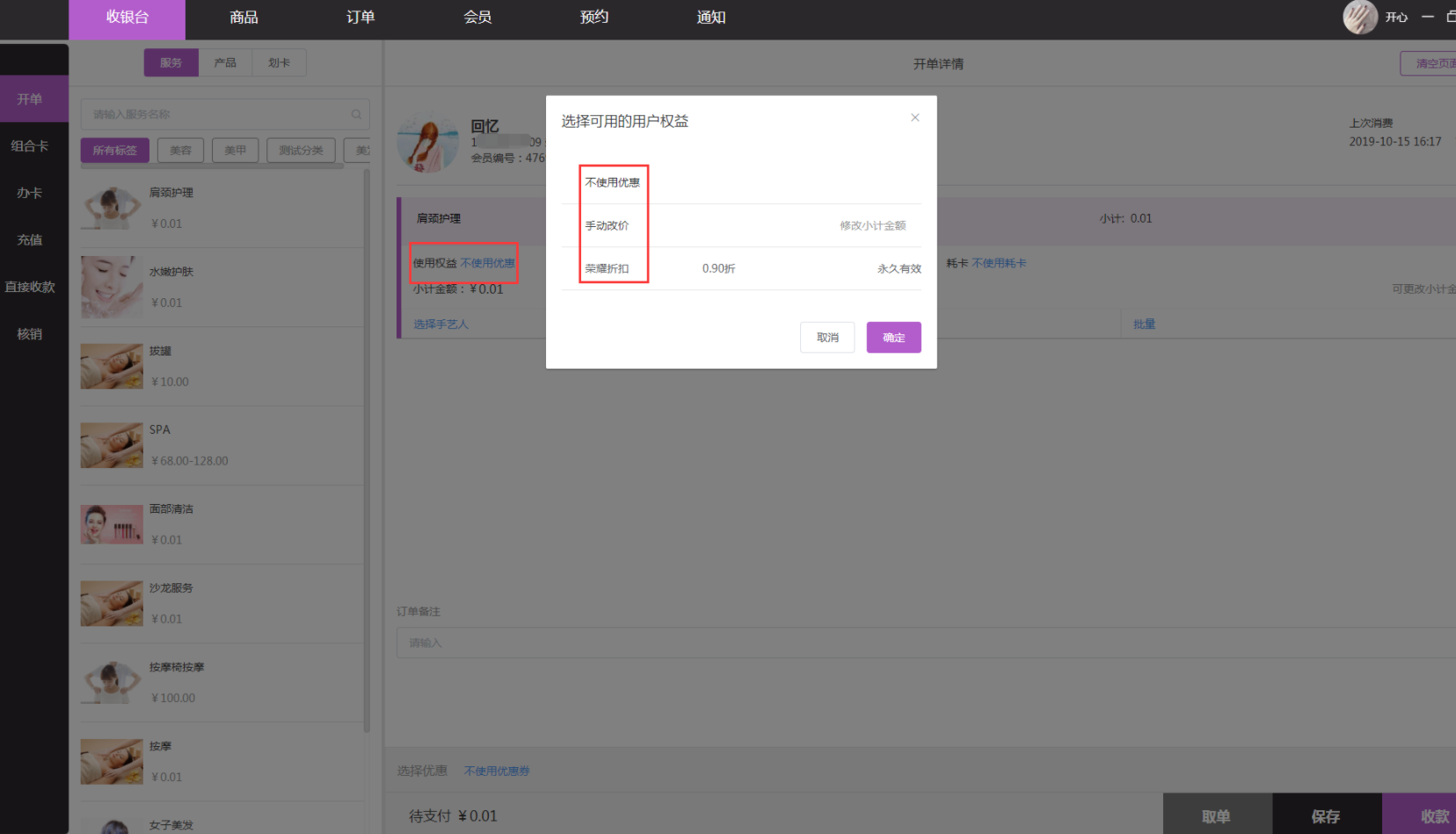The image size is (1456, 834).
Task: Select 组合卡 in left sidebar
Action: point(30,146)
